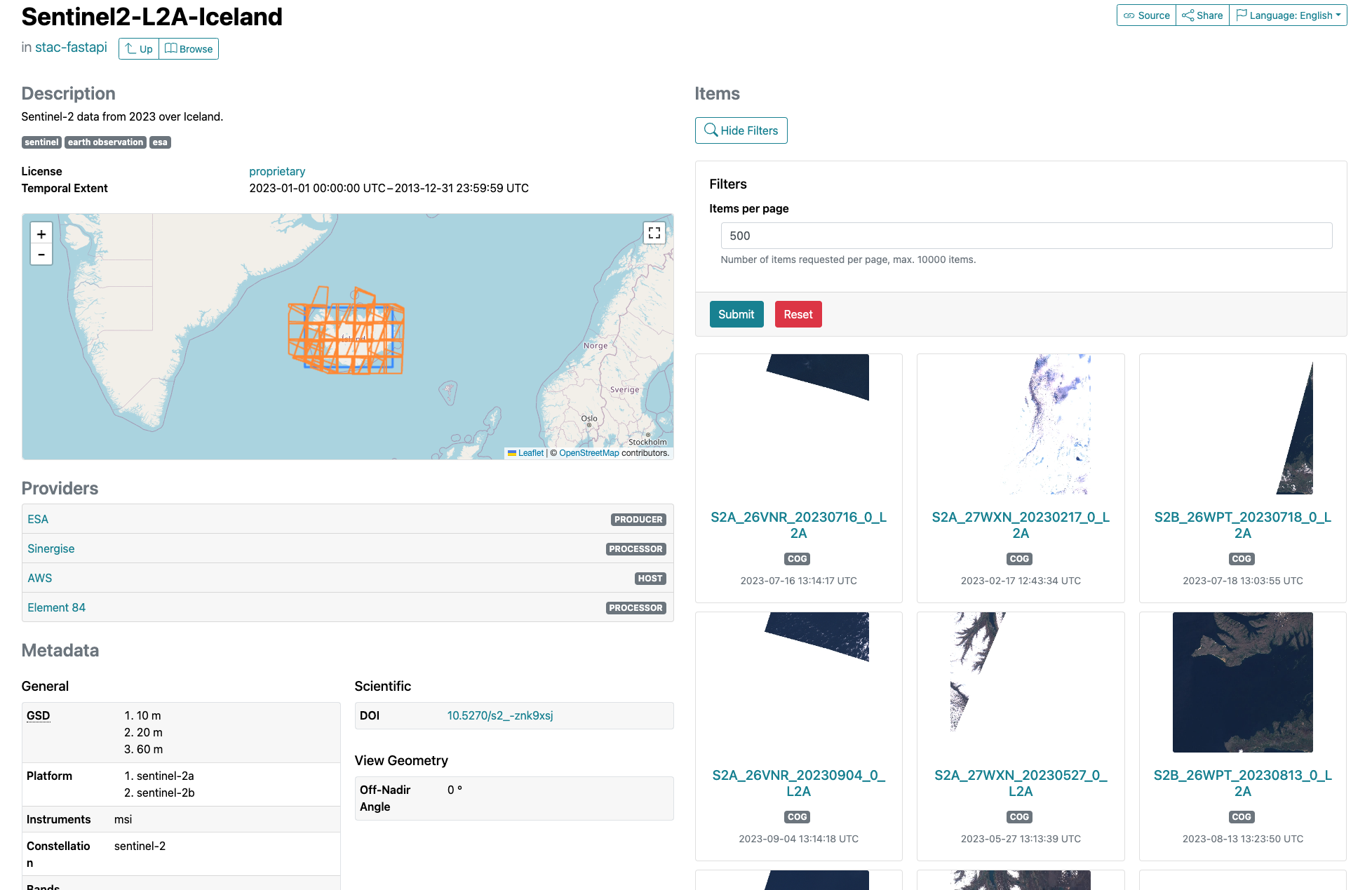Toggle fullscreen map view
Viewport: 1372px width, 890px height.
point(654,233)
